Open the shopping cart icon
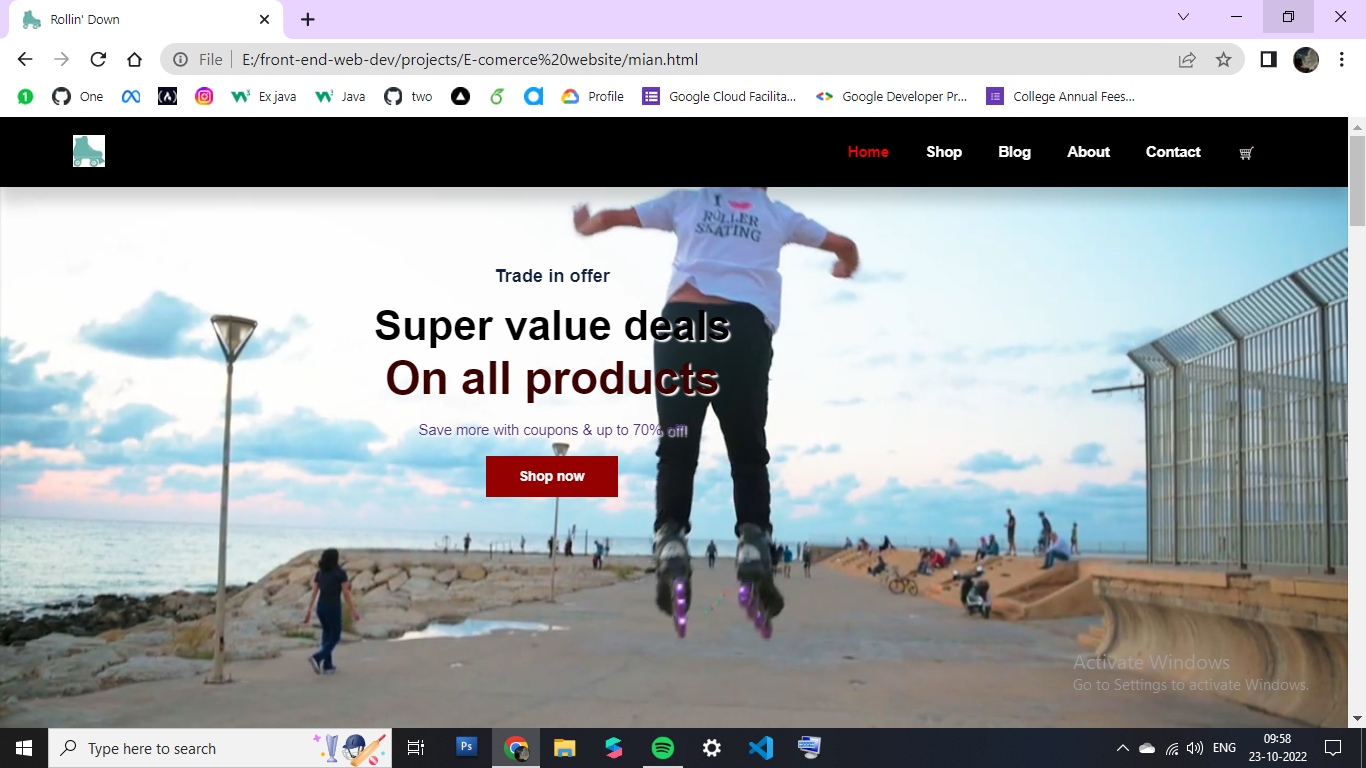 (x=1246, y=152)
